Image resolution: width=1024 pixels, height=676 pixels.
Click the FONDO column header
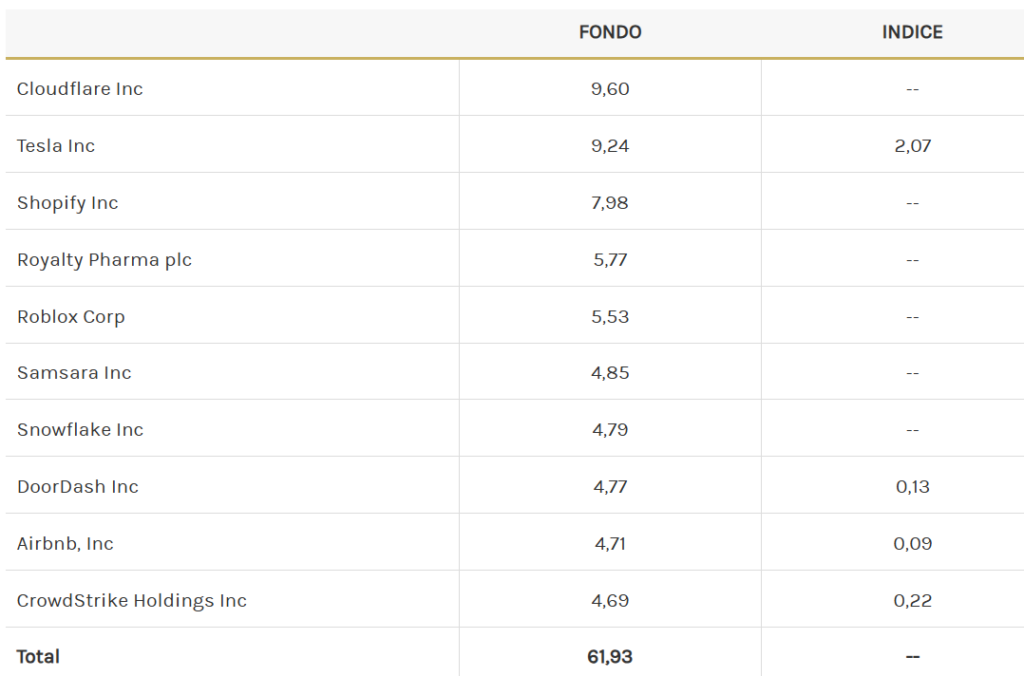click(x=610, y=32)
